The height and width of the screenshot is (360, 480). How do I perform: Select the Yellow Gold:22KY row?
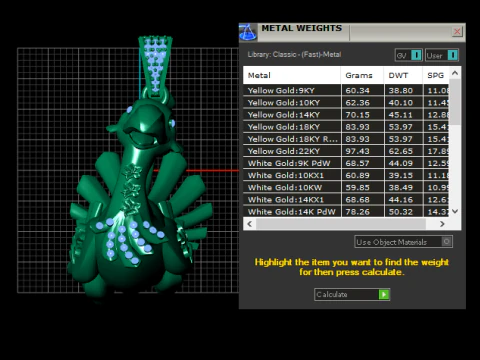[x=346, y=151]
